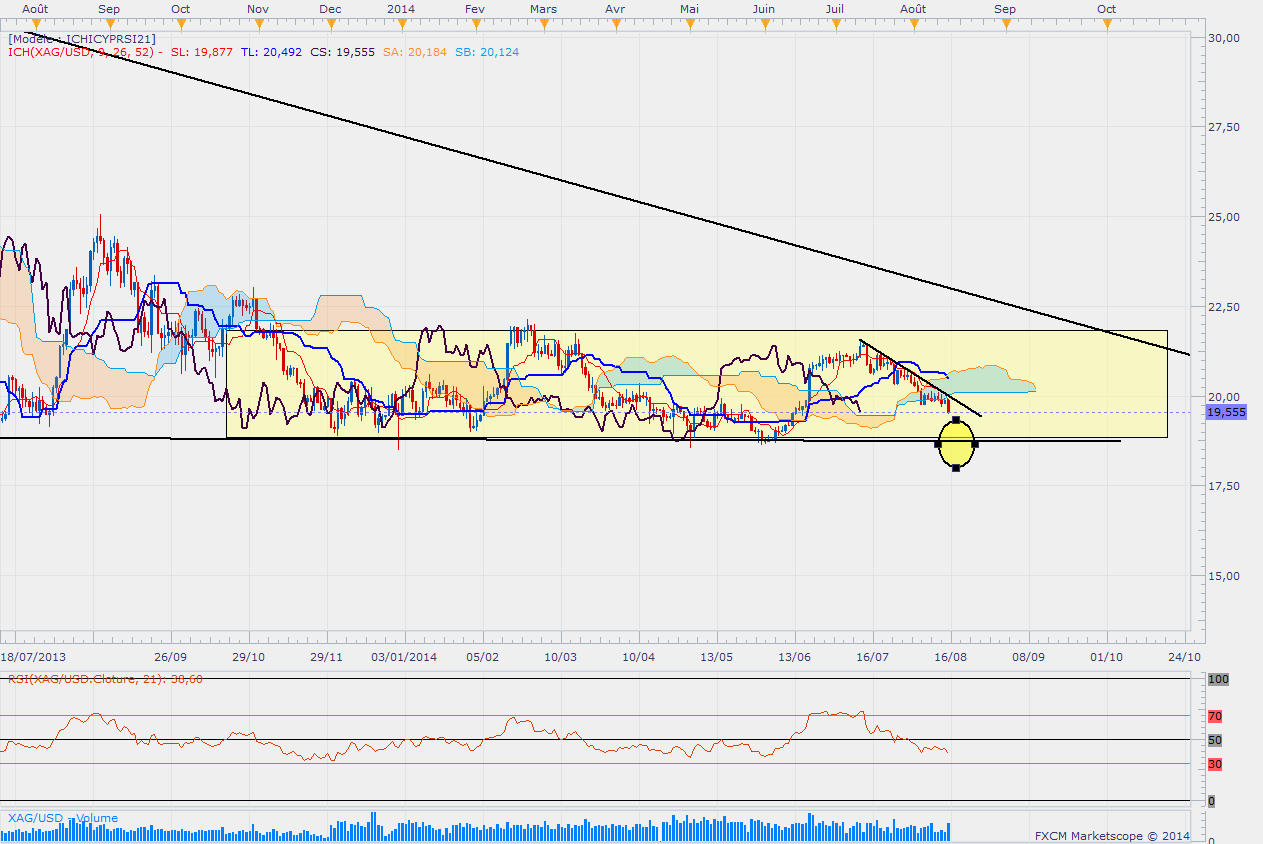
Task: Click the bottom handle of the yellow ellipse
Action: pyautogui.click(x=957, y=468)
